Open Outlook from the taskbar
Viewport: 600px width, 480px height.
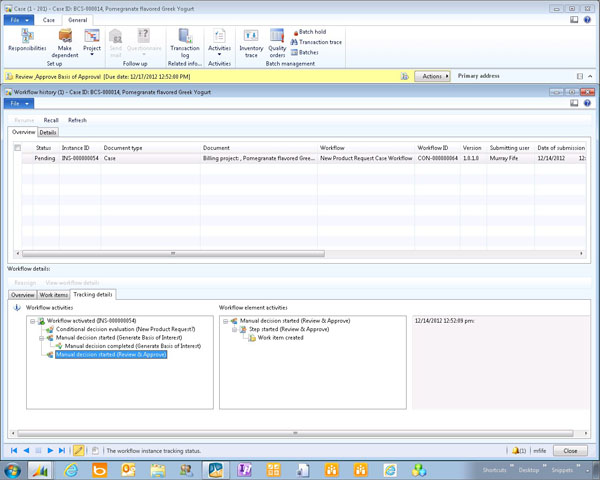pyautogui.click(x=128, y=470)
